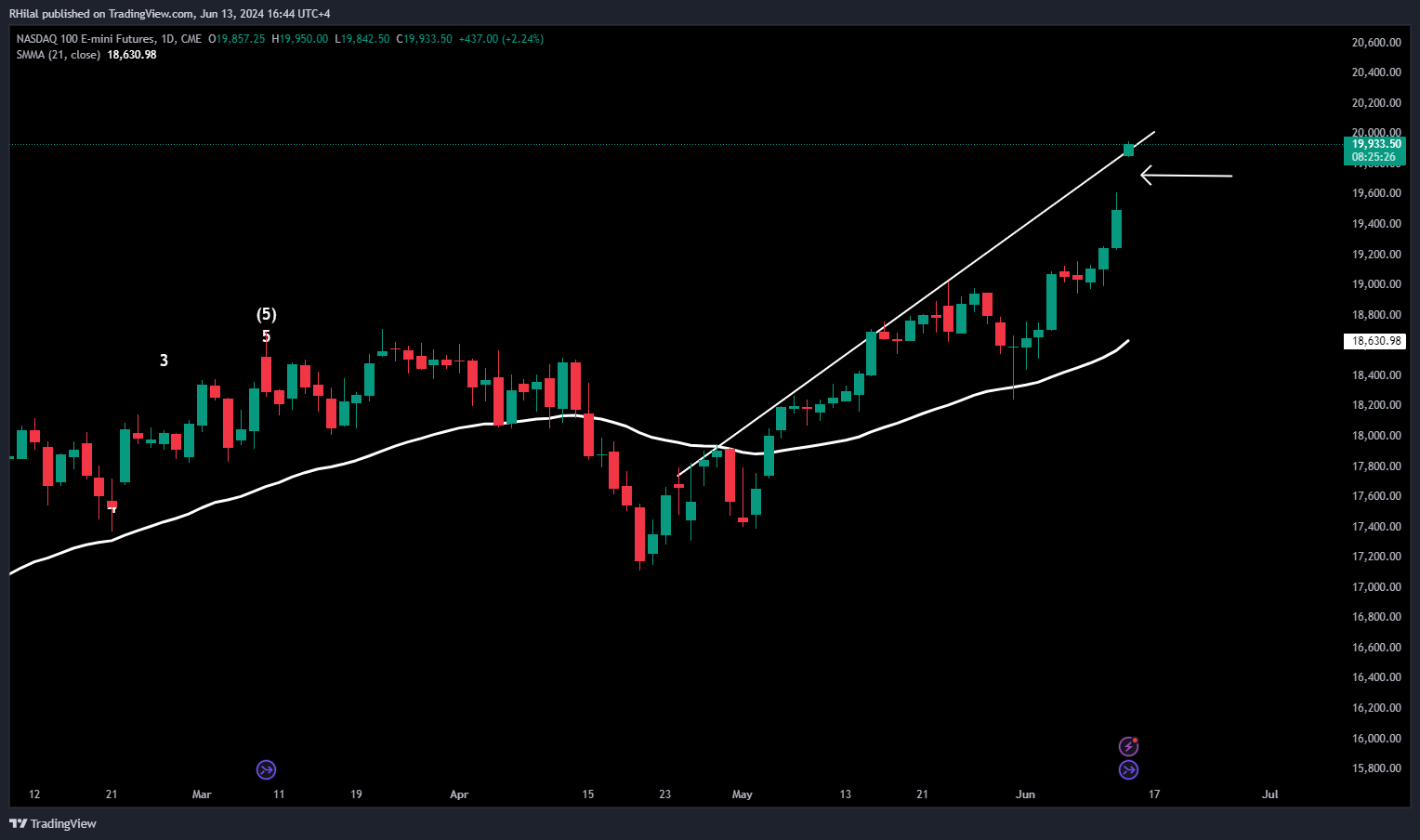Click the 17,000.00 price axis label
Screen dimensions: 1420x840
1376,587
